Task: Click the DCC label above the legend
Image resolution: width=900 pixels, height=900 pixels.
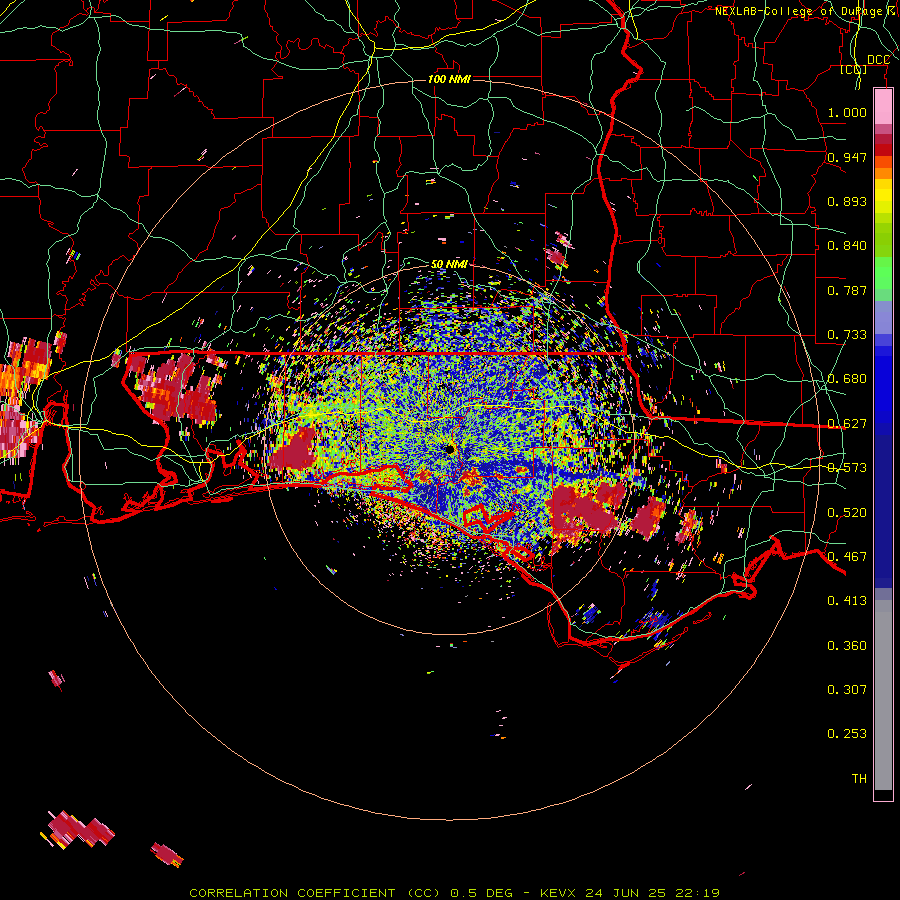Action: [x=878, y=60]
